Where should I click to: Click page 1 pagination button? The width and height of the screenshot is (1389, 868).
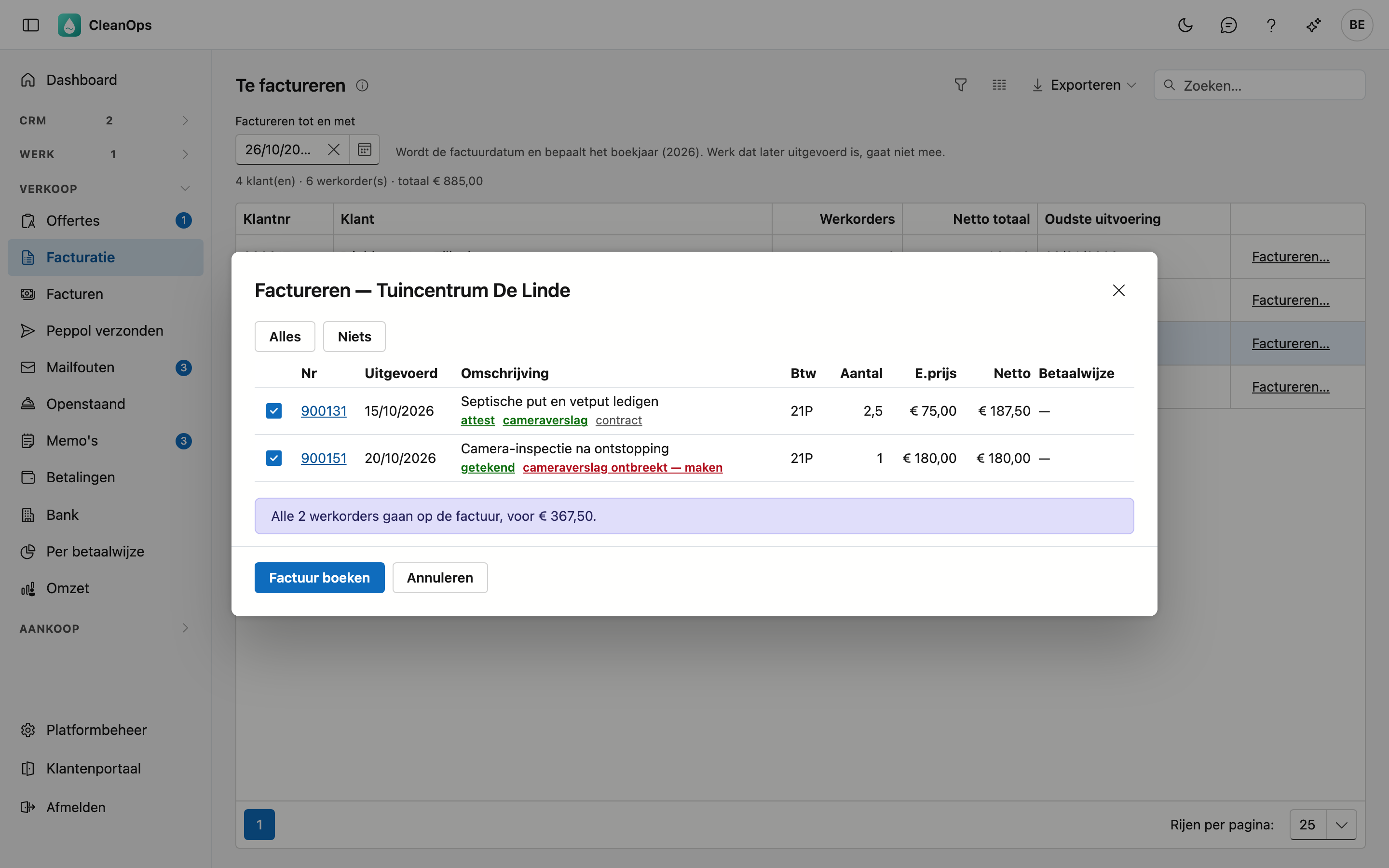[259, 825]
